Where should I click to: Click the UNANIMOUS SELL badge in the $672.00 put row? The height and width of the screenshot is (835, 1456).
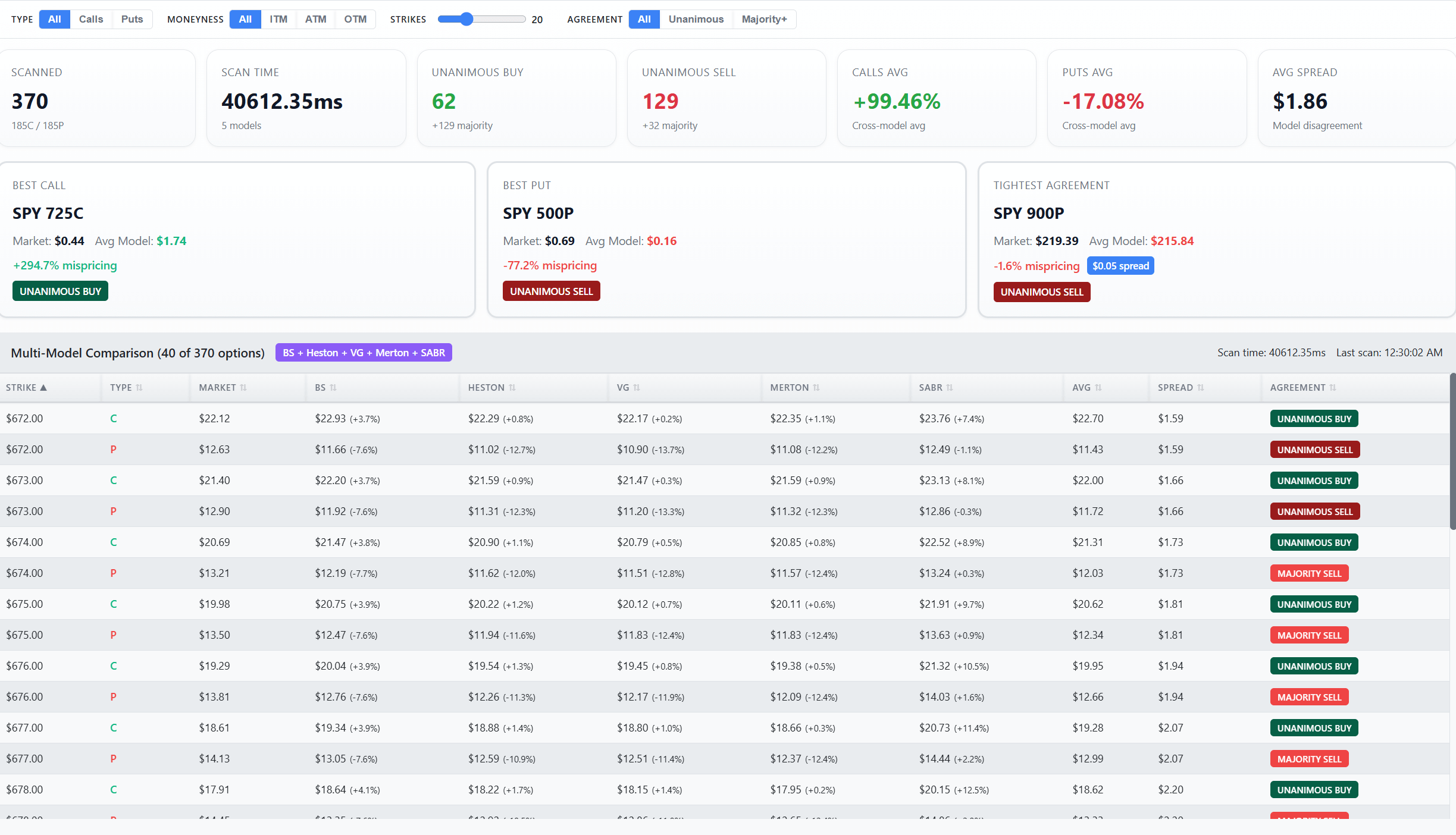pos(1315,450)
